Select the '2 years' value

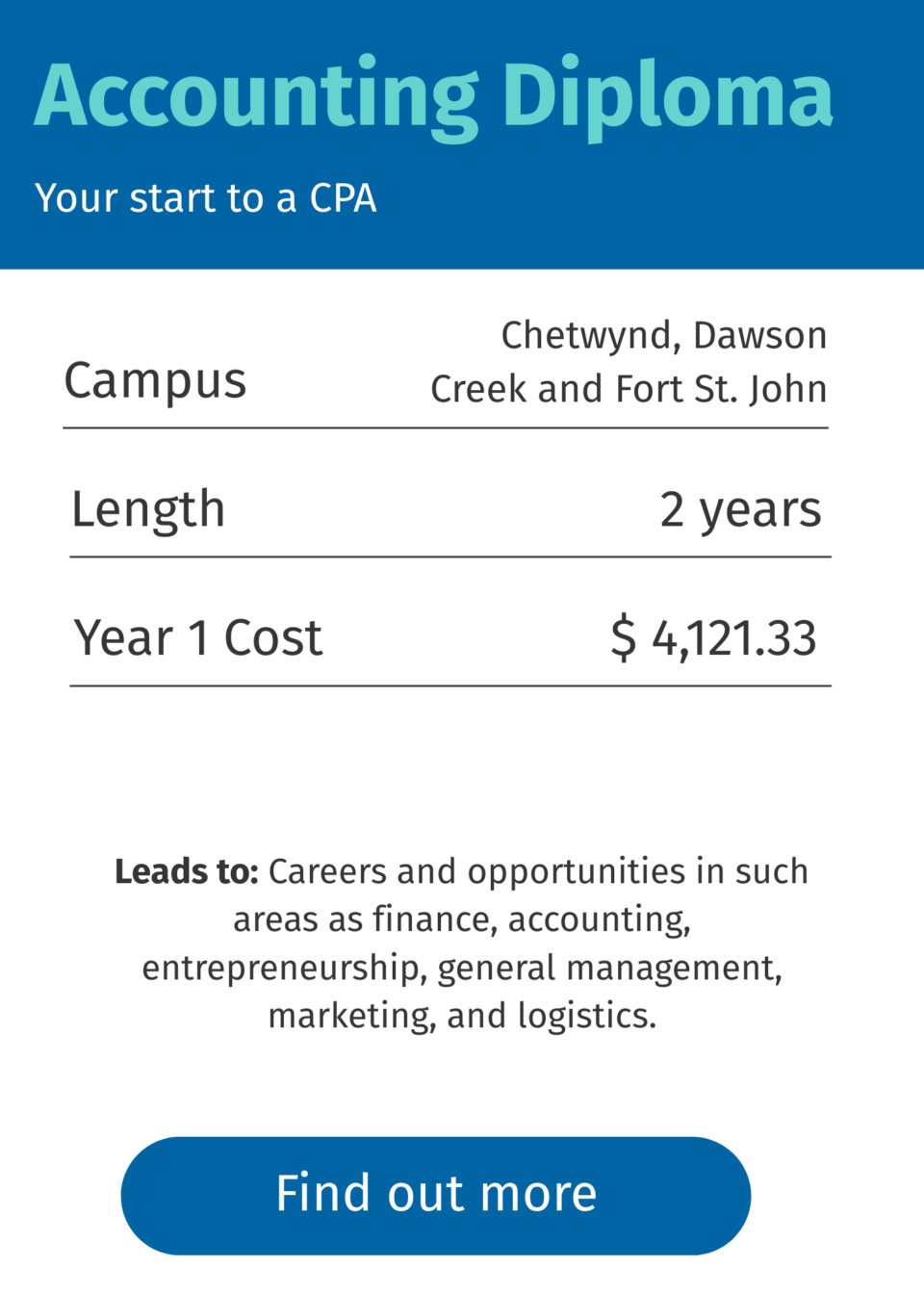740,510
